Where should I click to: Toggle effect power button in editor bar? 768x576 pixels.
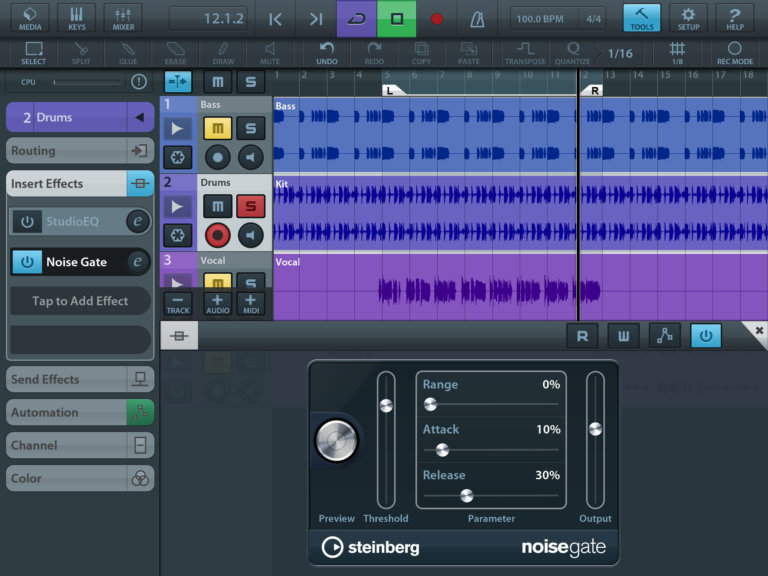coord(706,336)
